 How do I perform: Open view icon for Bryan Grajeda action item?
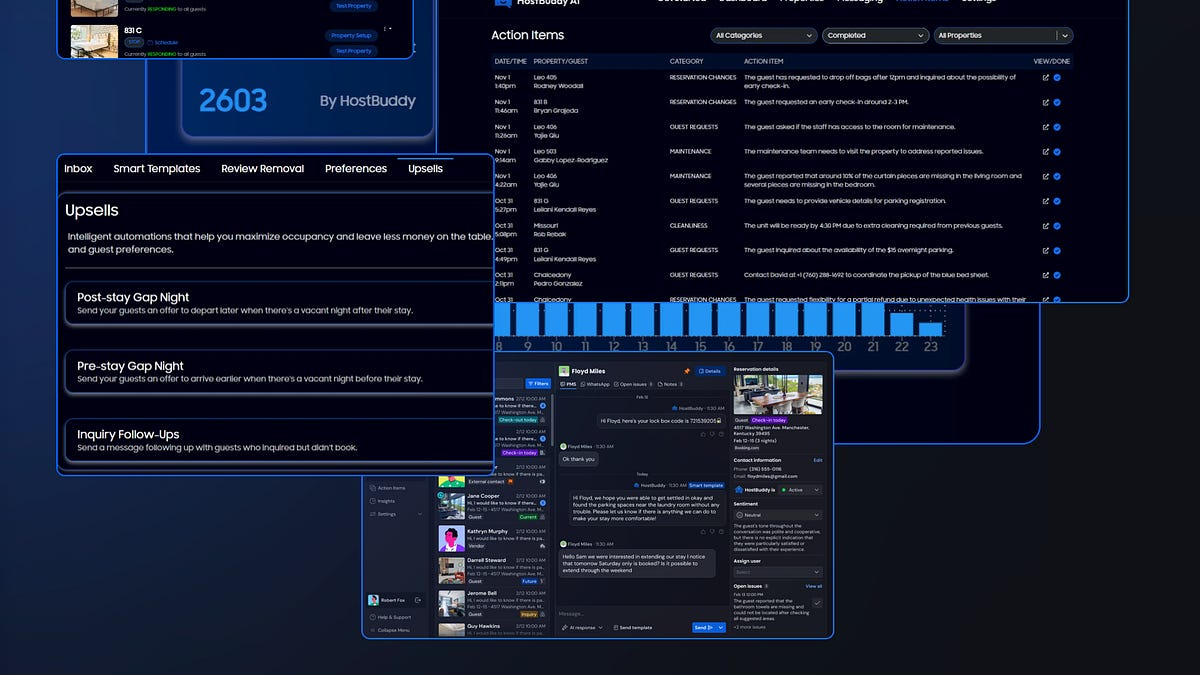pyautogui.click(x=1046, y=102)
